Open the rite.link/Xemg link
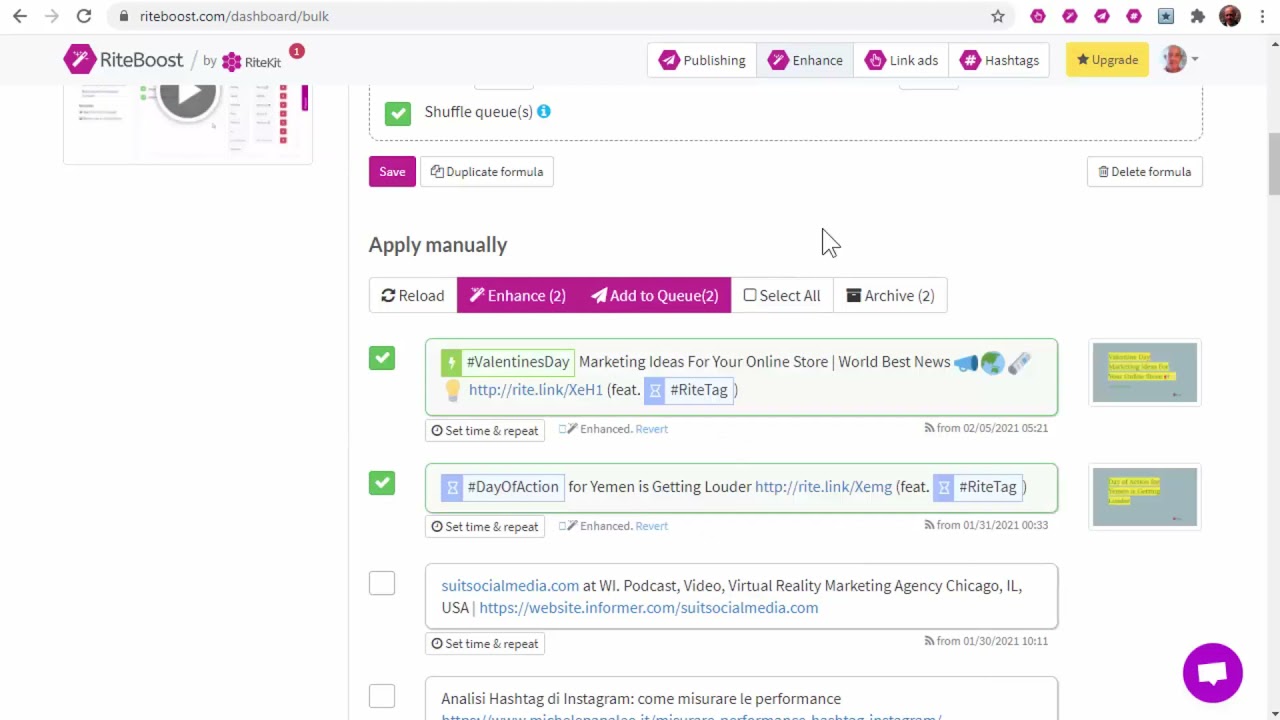The image size is (1280, 720). [x=823, y=487]
